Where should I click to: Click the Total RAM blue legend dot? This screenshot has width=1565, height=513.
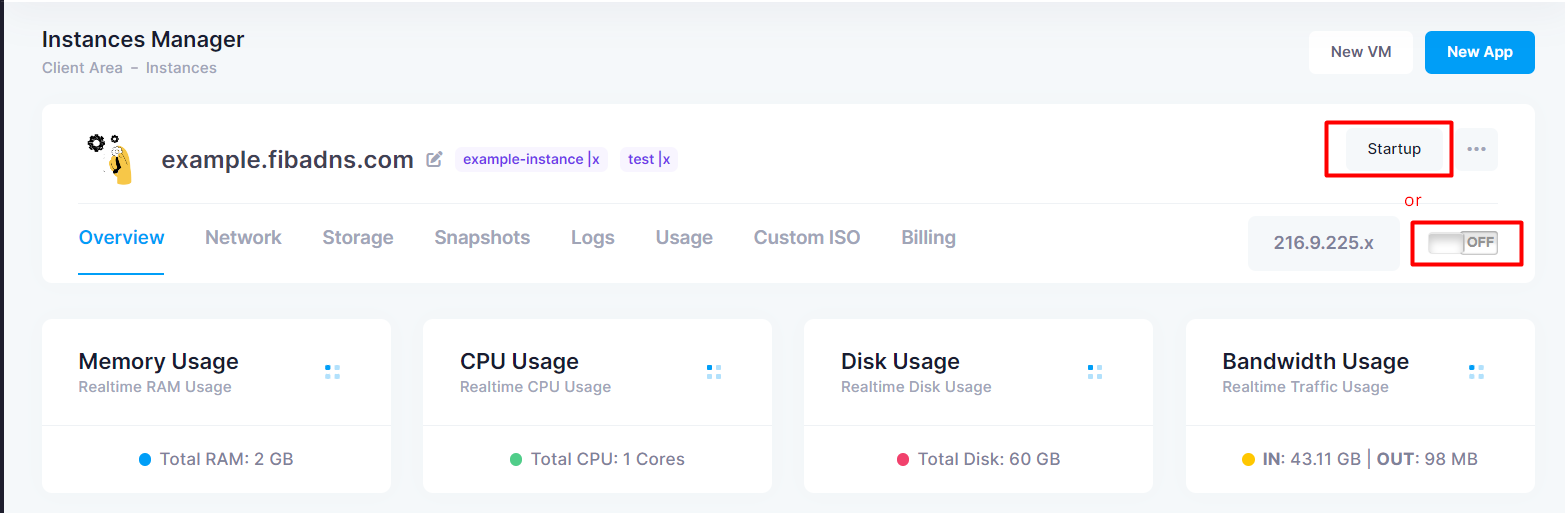click(145, 460)
